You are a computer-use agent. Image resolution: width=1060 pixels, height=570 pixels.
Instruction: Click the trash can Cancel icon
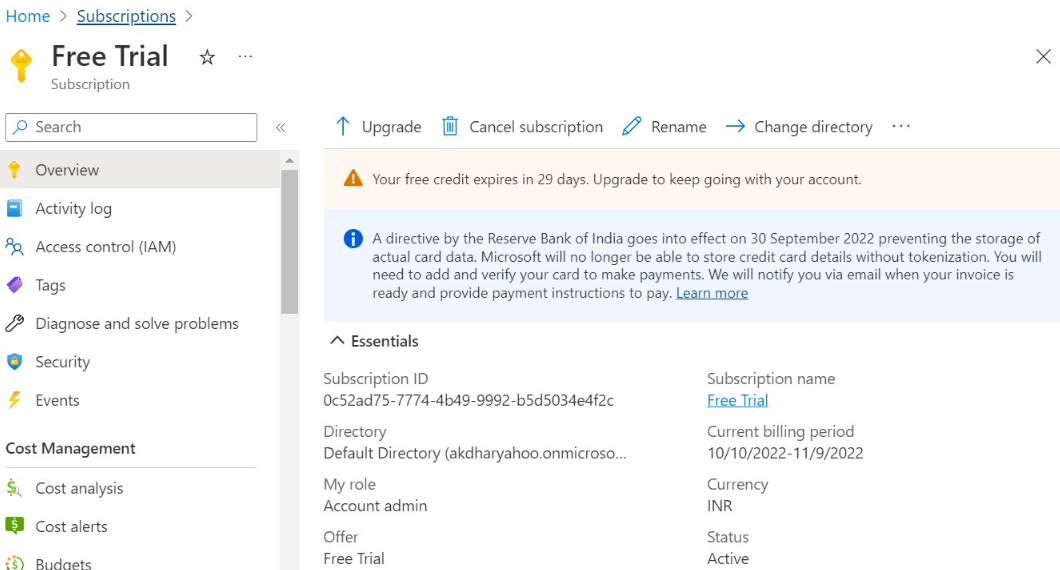pos(450,126)
